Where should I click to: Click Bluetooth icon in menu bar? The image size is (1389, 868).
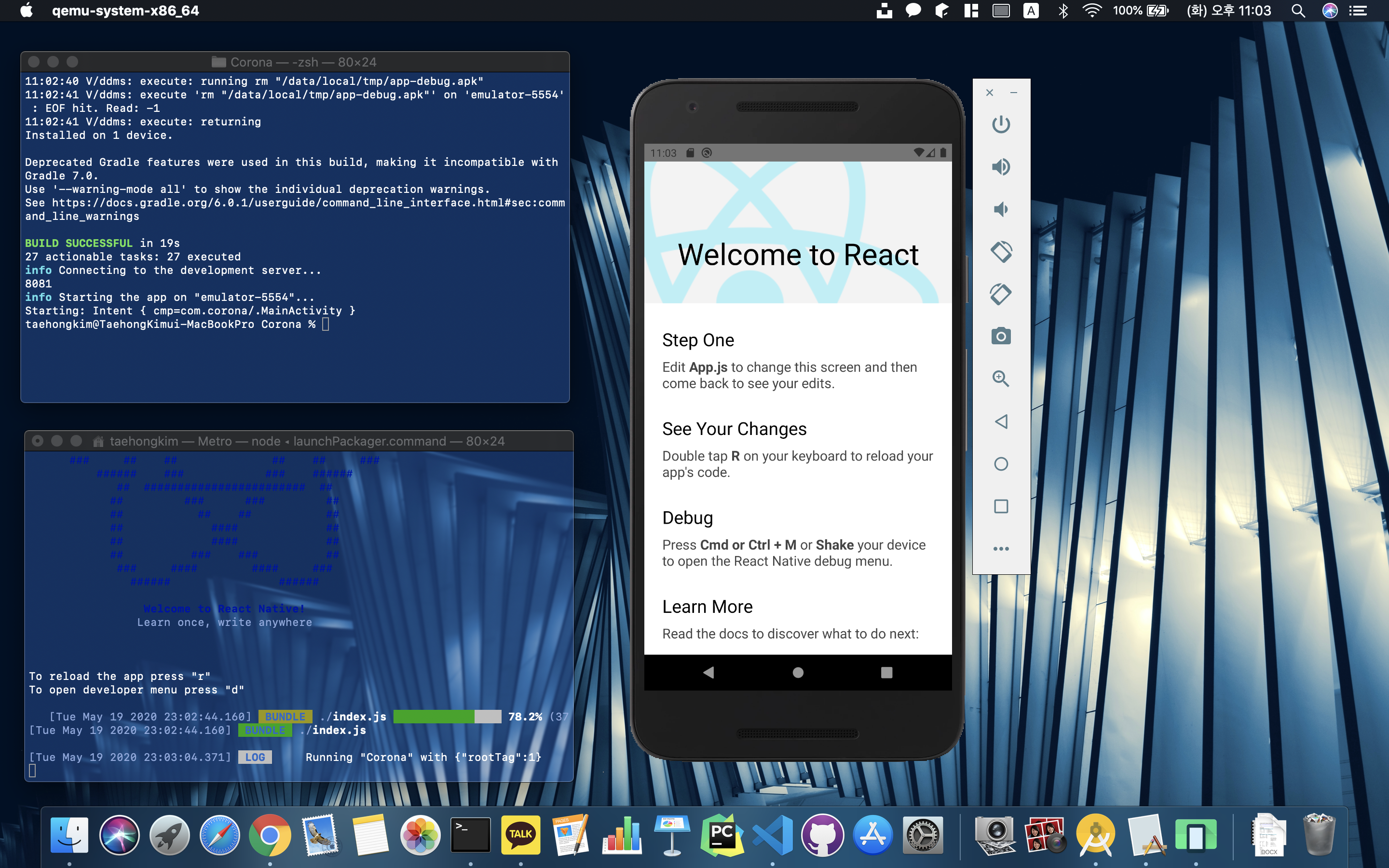click(x=1062, y=11)
